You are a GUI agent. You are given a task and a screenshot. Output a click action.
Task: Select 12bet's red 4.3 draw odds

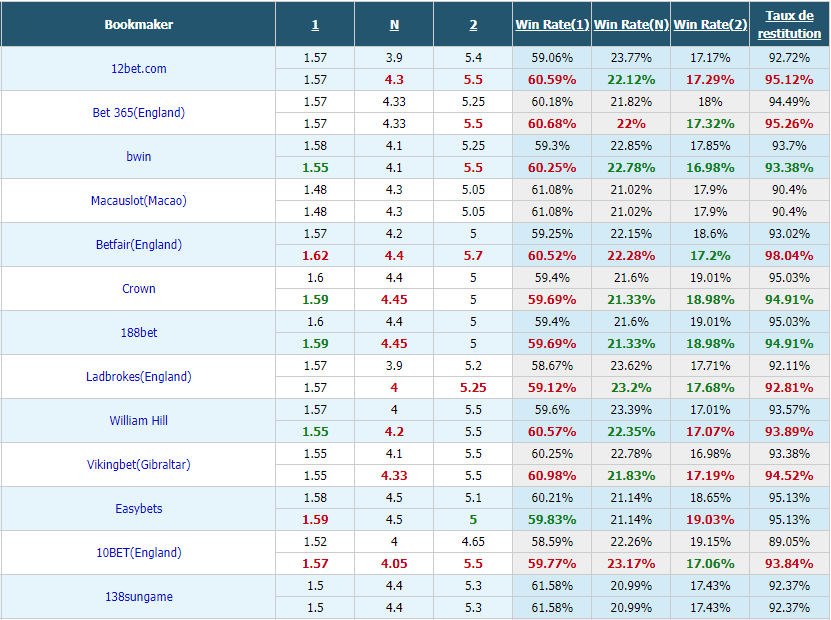pos(394,79)
